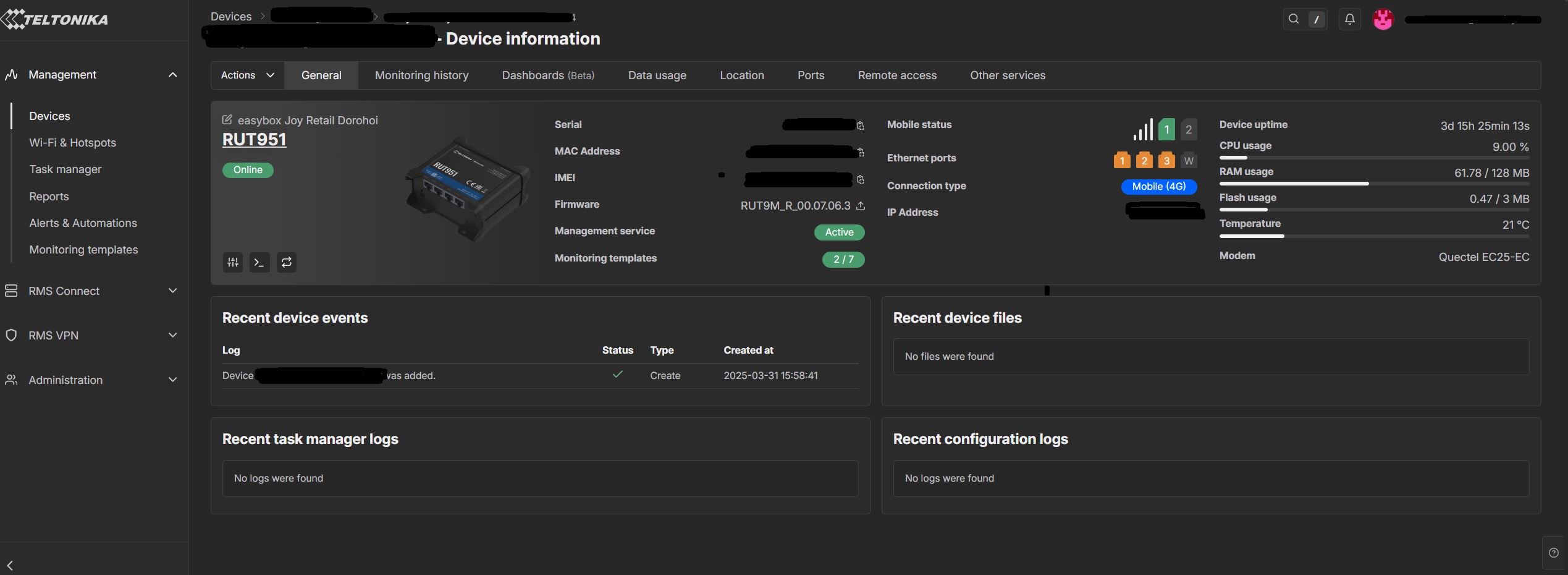This screenshot has width=1568, height=575.
Task: Open the Remote access tab
Action: (x=897, y=75)
